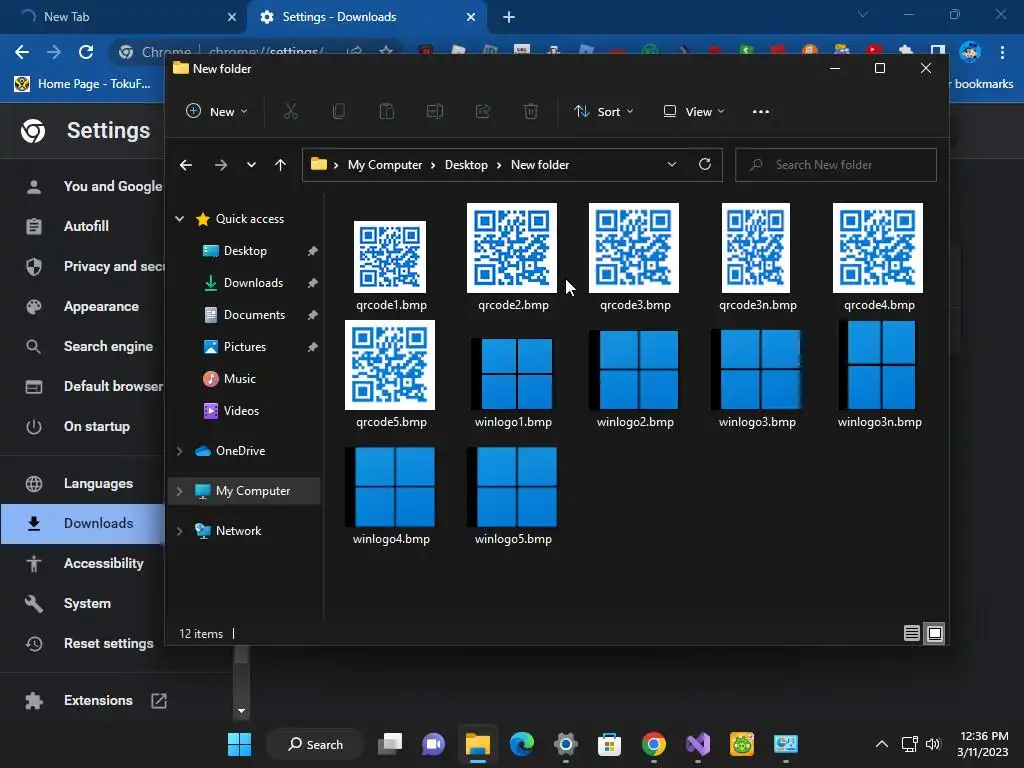Click My Computer in address breadcrumb
This screenshot has height=768, width=1024.
coord(385,165)
